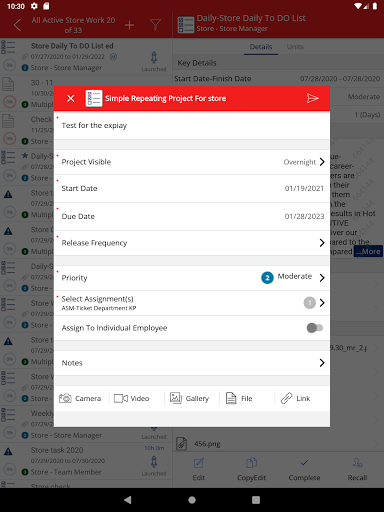Viewport: 384px width, 512px height.
Task: Click the Daily-Store Daily To DO List header icon
Action: click(x=186, y=25)
